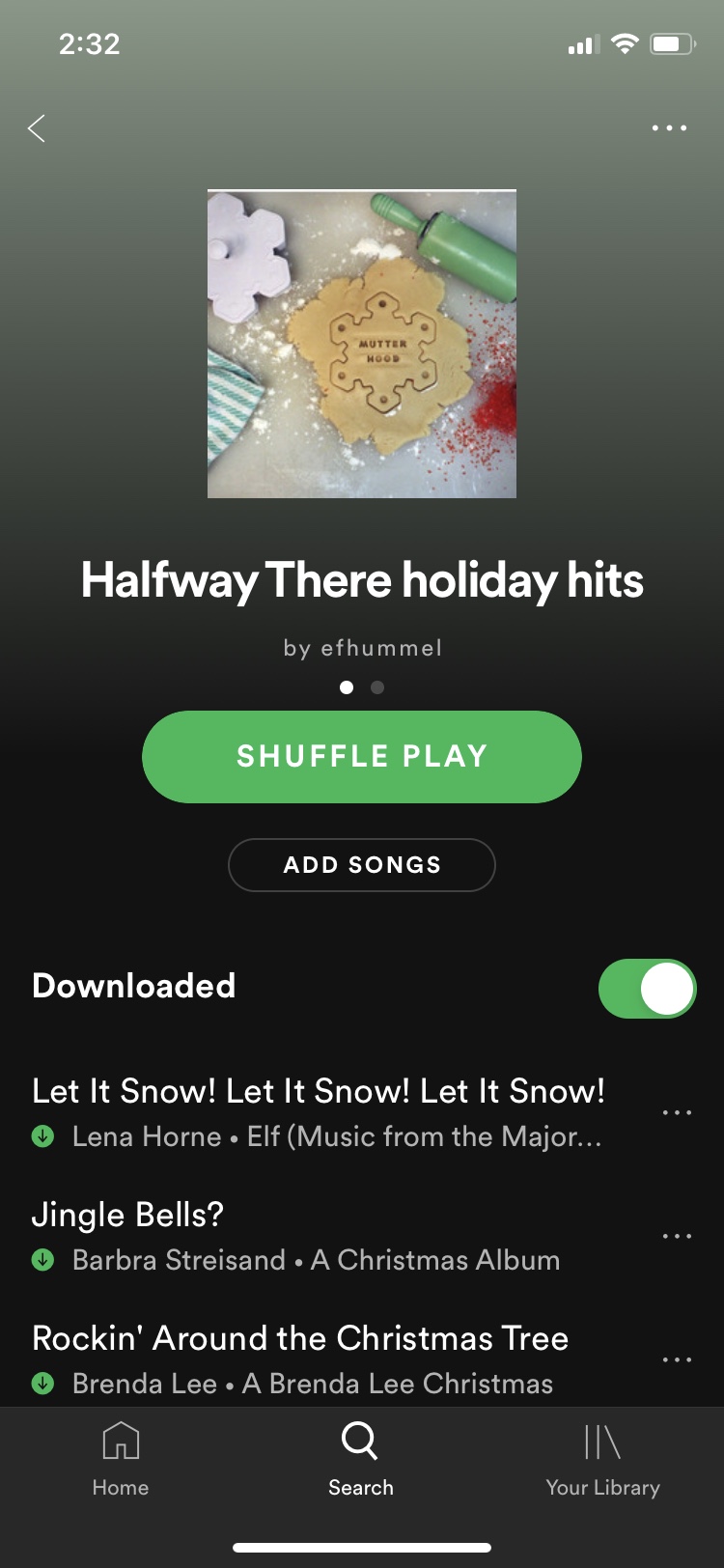
Task: Select the second page indicator dot
Action: click(x=377, y=687)
